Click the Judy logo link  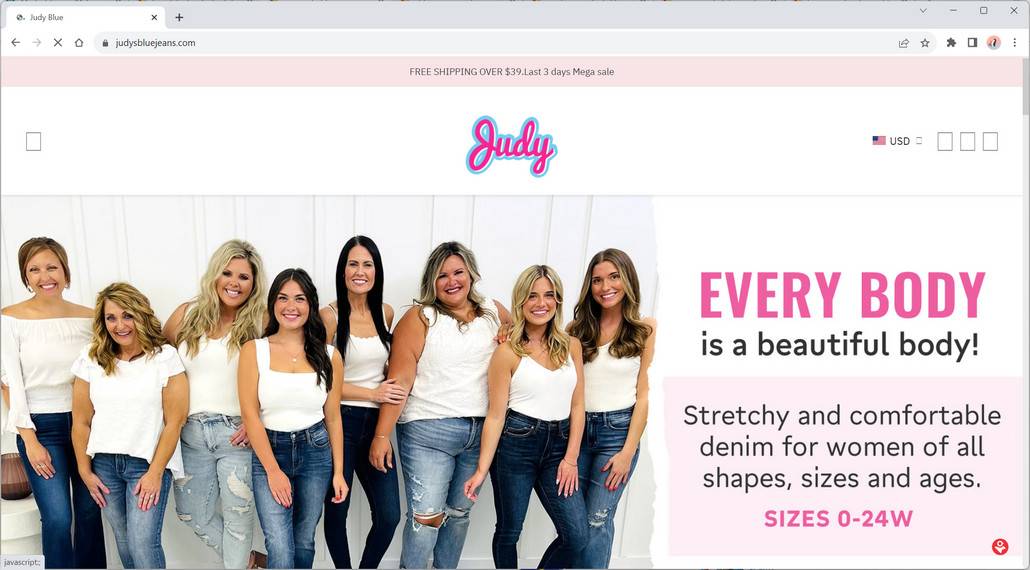tap(512, 146)
